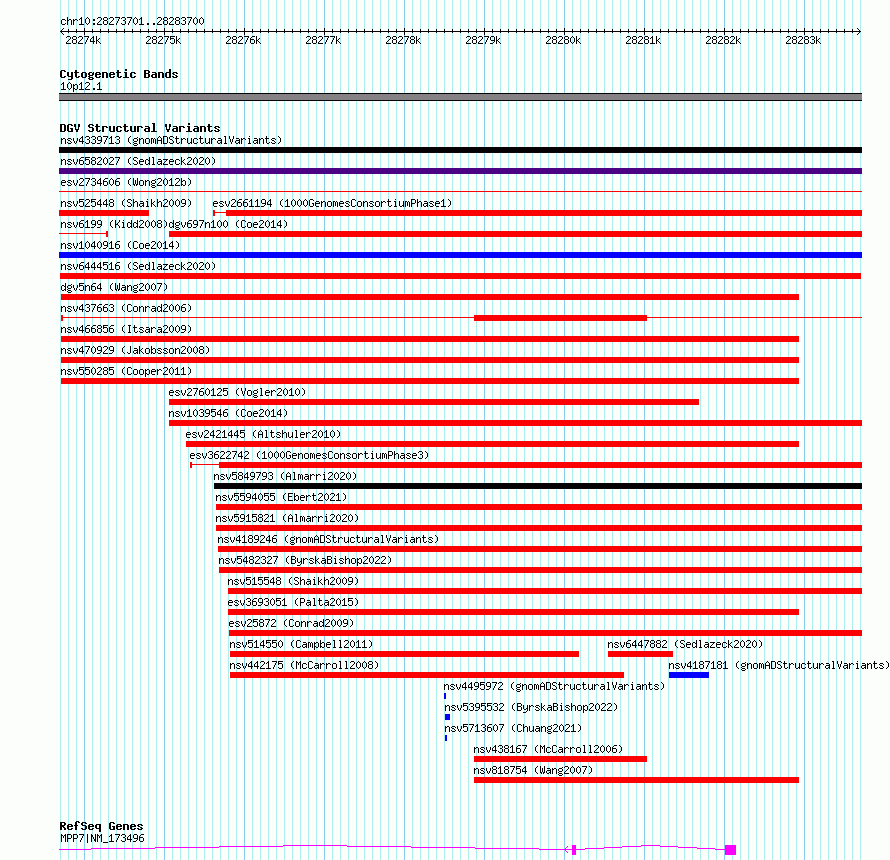
Task: Click the purple nsv6582027 variant bar
Action: click(460, 171)
